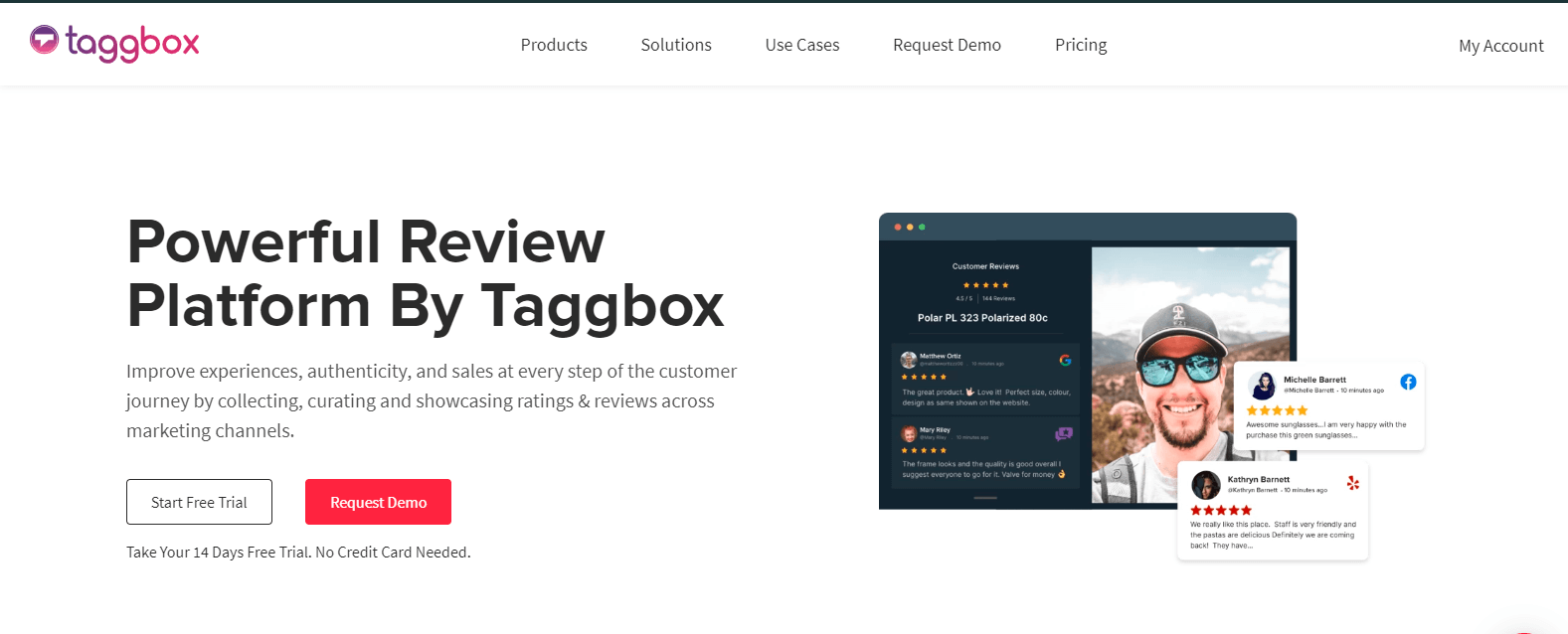Click the man with sunglasses photo
1568x634 pixels.
pyautogui.click(x=1191, y=375)
